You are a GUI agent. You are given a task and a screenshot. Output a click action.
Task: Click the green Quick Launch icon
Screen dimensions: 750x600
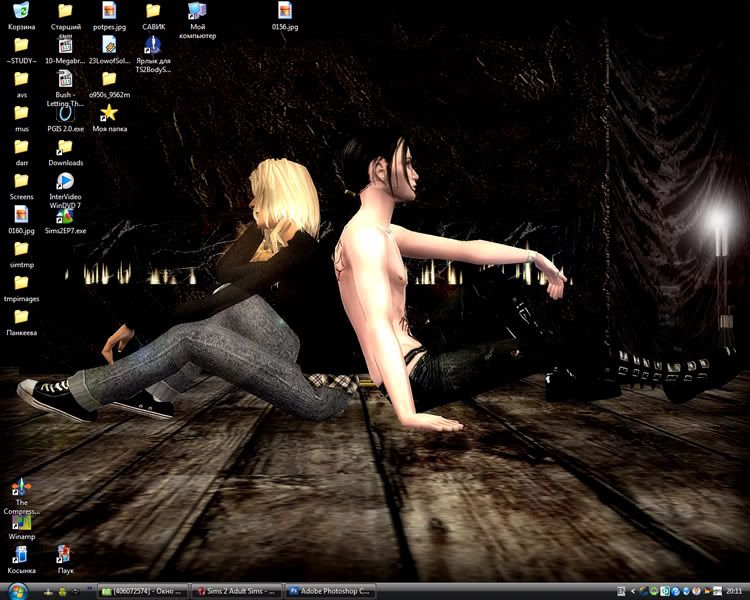(63, 592)
